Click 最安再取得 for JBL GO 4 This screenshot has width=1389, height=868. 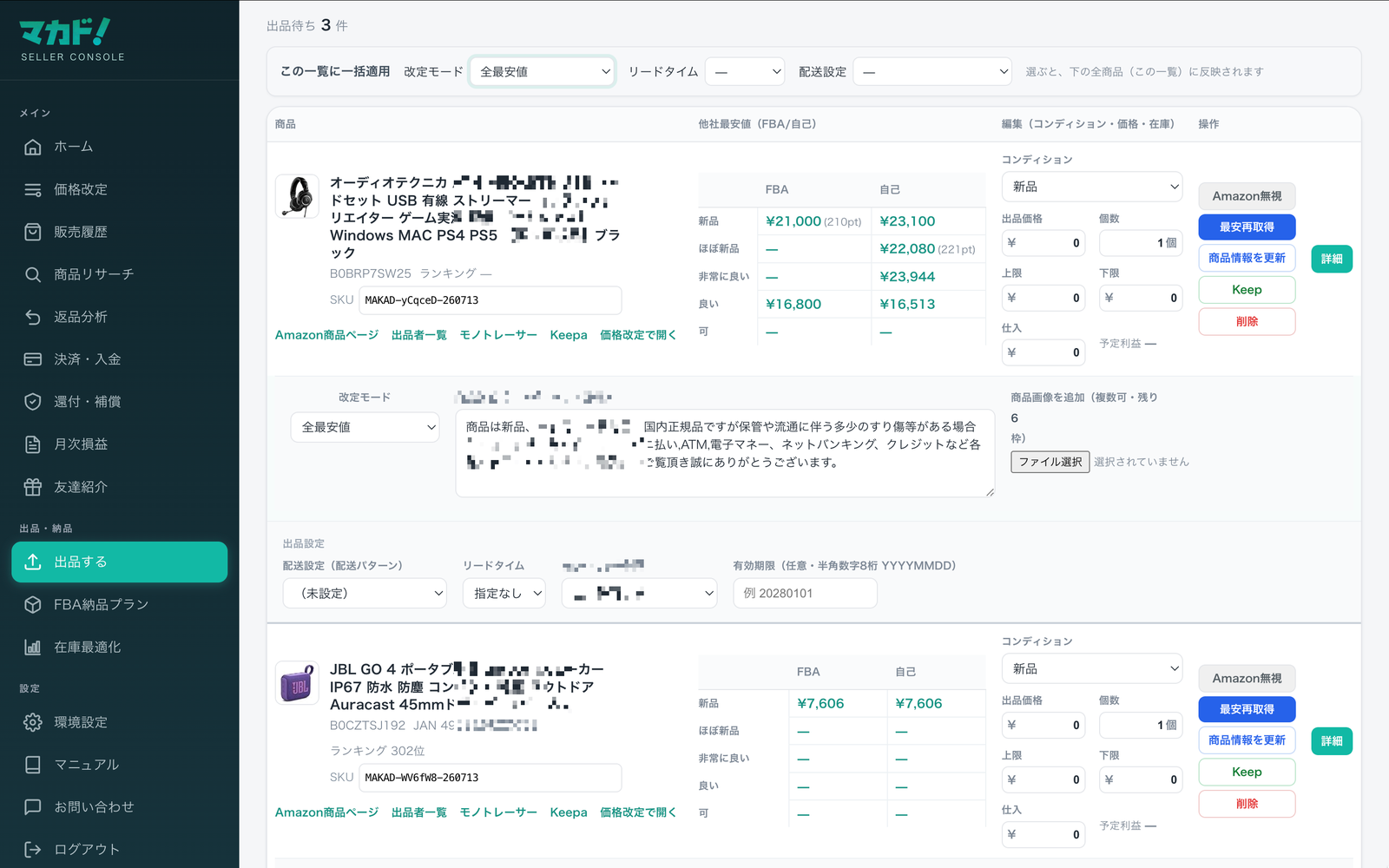click(1247, 709)
